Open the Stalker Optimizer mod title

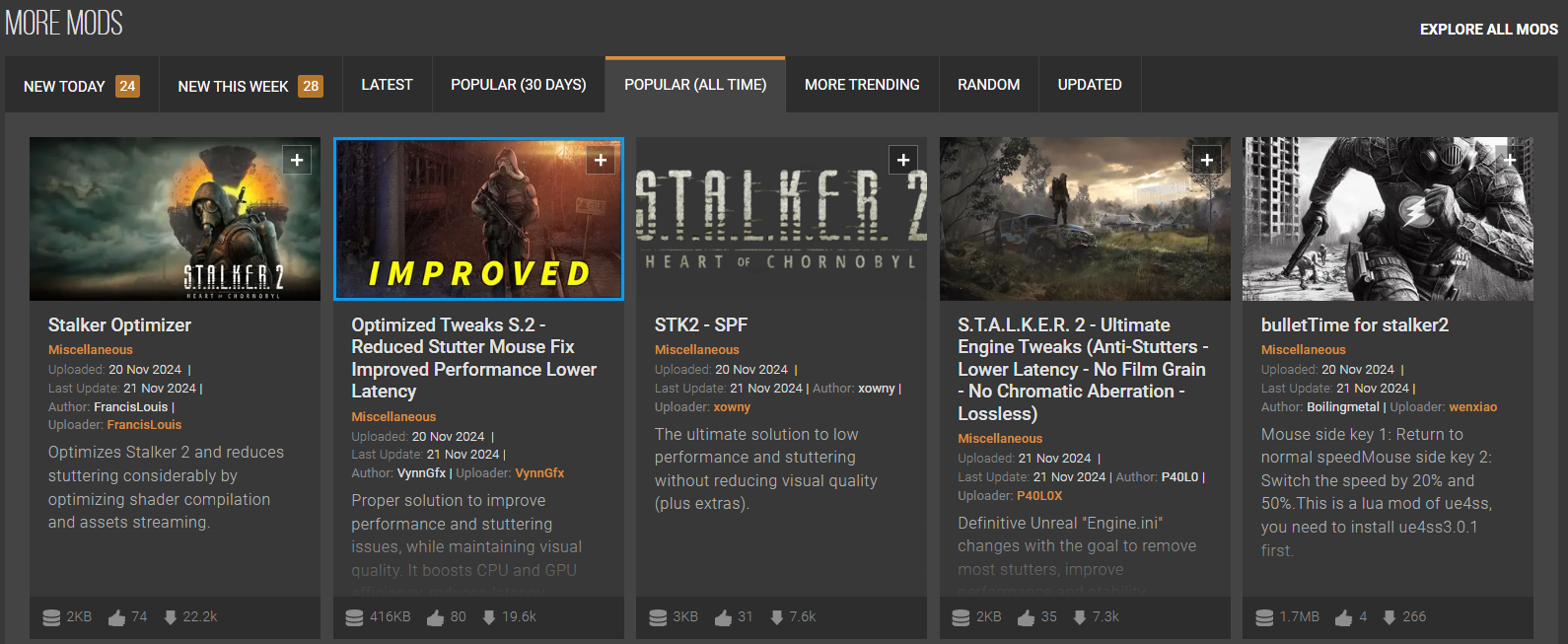coord(119,325)
